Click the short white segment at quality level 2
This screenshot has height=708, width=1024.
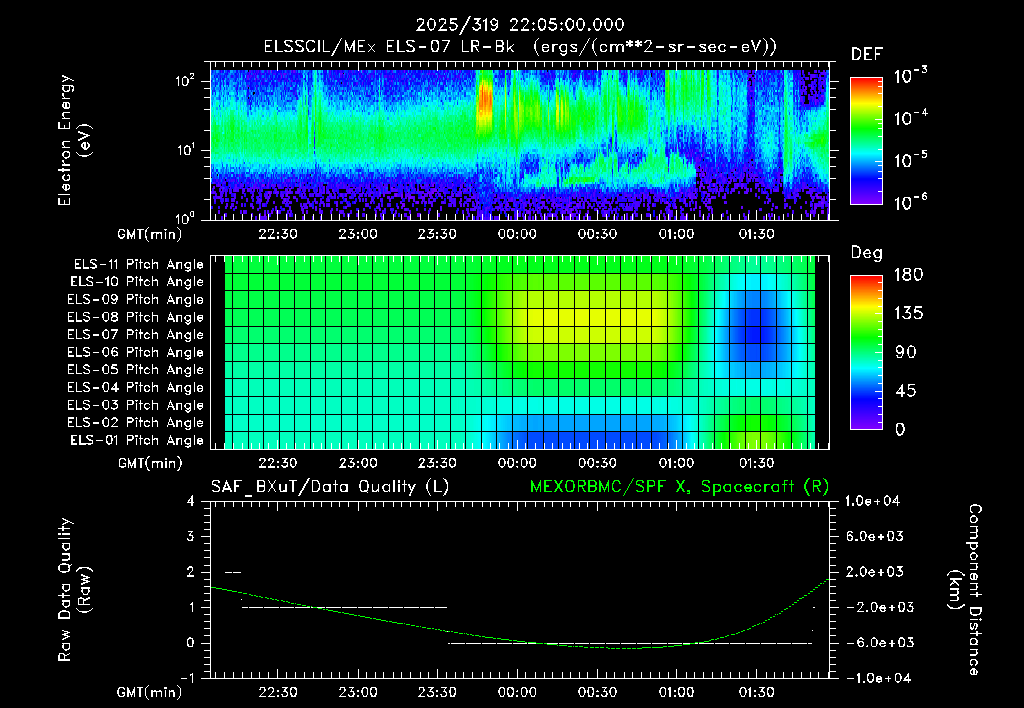click(x=233, y=573)
